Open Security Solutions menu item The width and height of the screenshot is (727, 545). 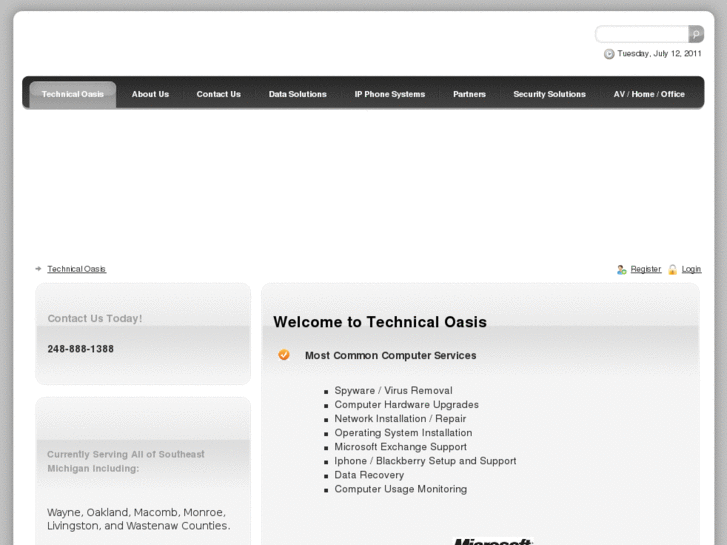click(549, 94)
